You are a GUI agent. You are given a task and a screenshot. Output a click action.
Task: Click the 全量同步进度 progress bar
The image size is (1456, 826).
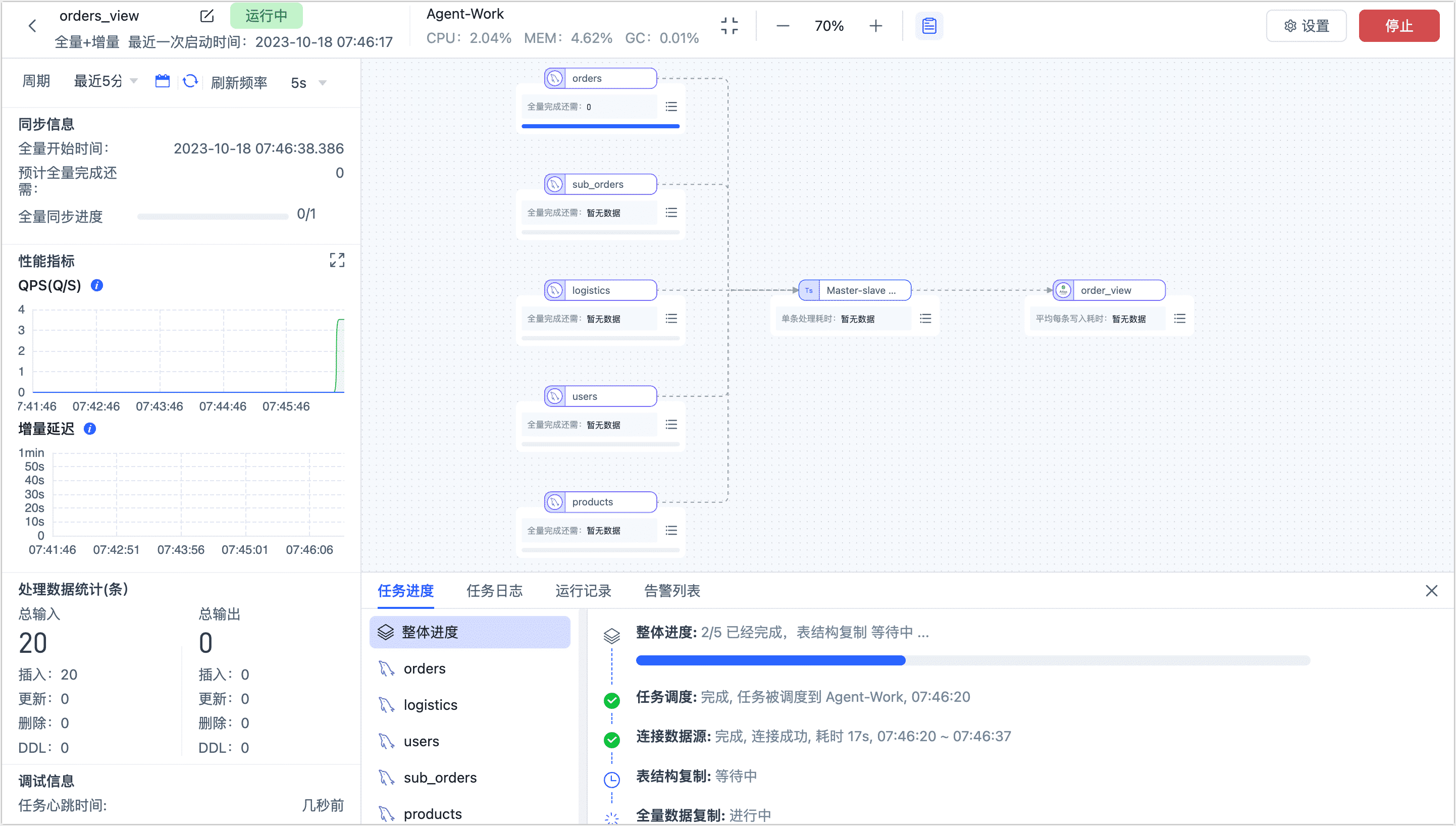click(213, 216)
